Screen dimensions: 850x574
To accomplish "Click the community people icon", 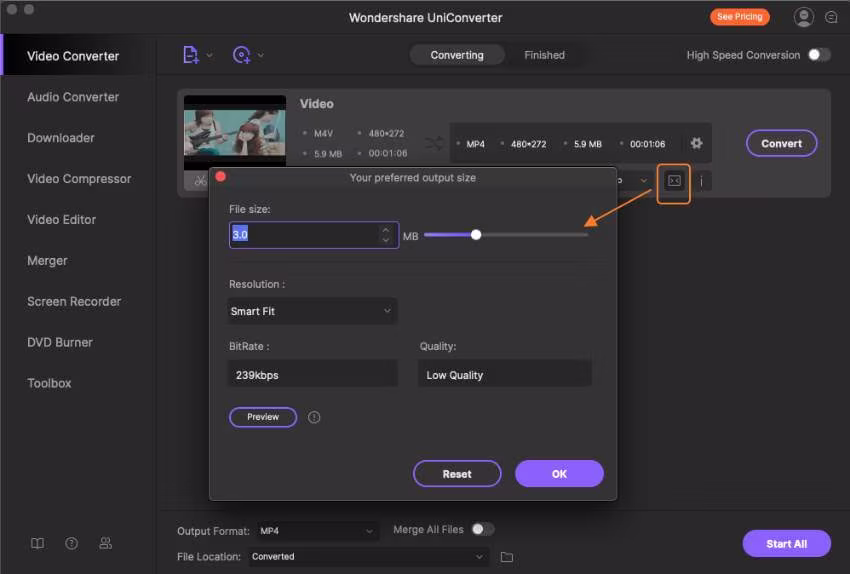I will point(106,543).
